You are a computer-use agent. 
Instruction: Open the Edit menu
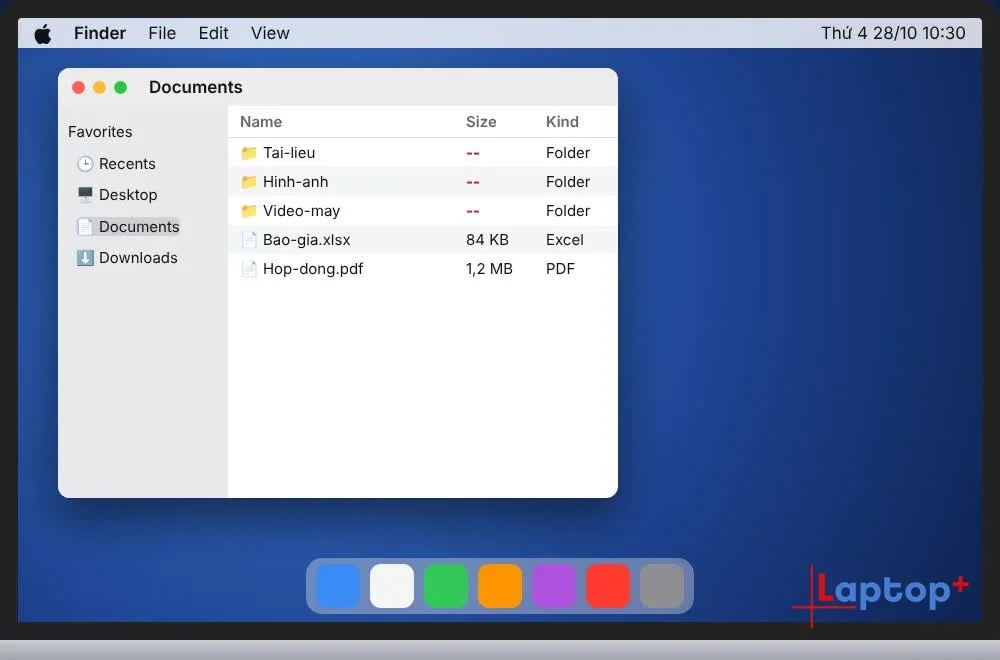[x=213, y=33]
